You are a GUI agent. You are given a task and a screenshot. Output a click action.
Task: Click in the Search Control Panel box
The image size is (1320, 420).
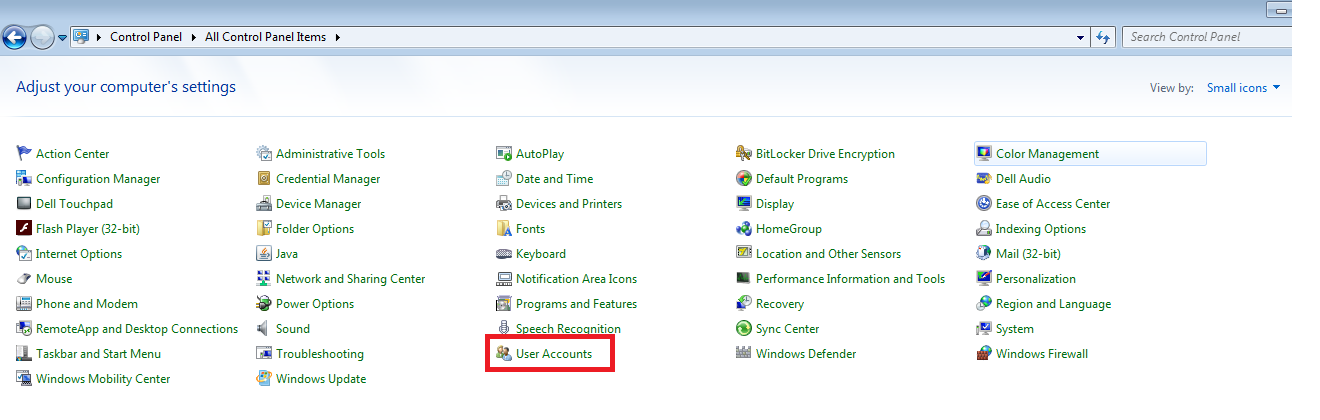1208,37
